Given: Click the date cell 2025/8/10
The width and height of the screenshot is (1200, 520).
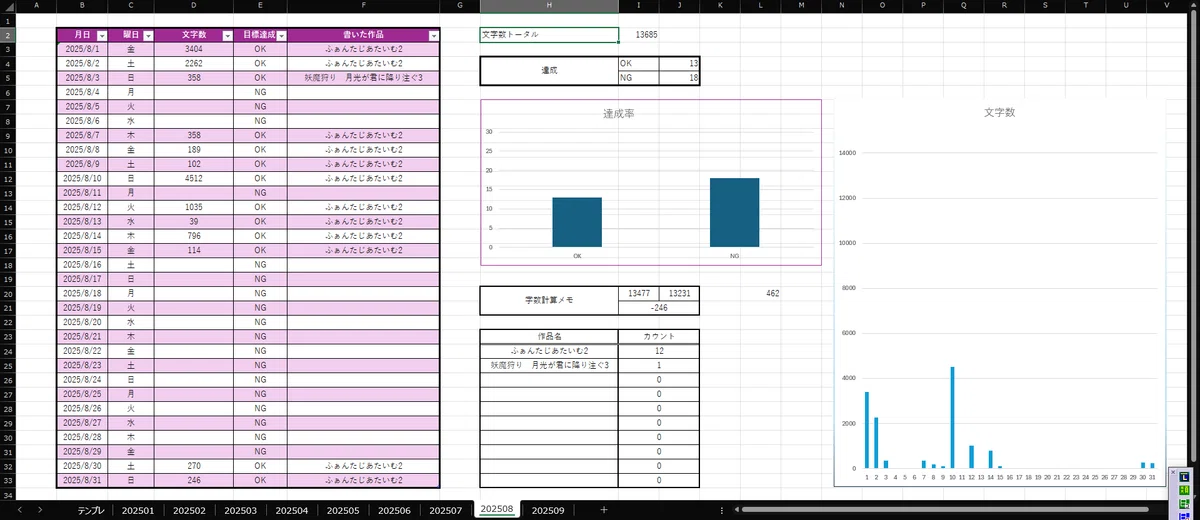Looking at the screenshot, I should point(82,179).
